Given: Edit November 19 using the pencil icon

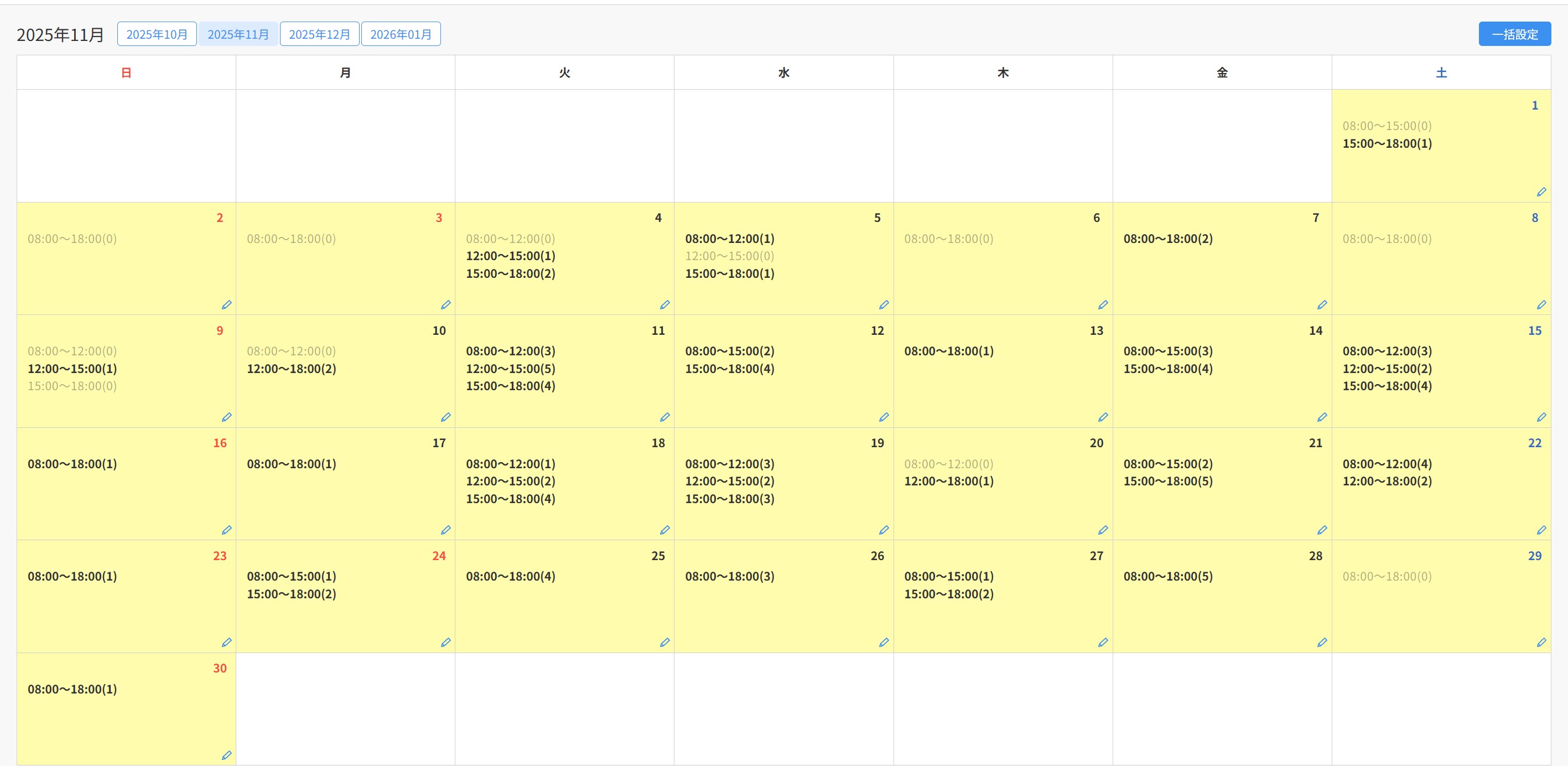Looking at the screenshot, I should pyautogui.click(x=883, y=530).
